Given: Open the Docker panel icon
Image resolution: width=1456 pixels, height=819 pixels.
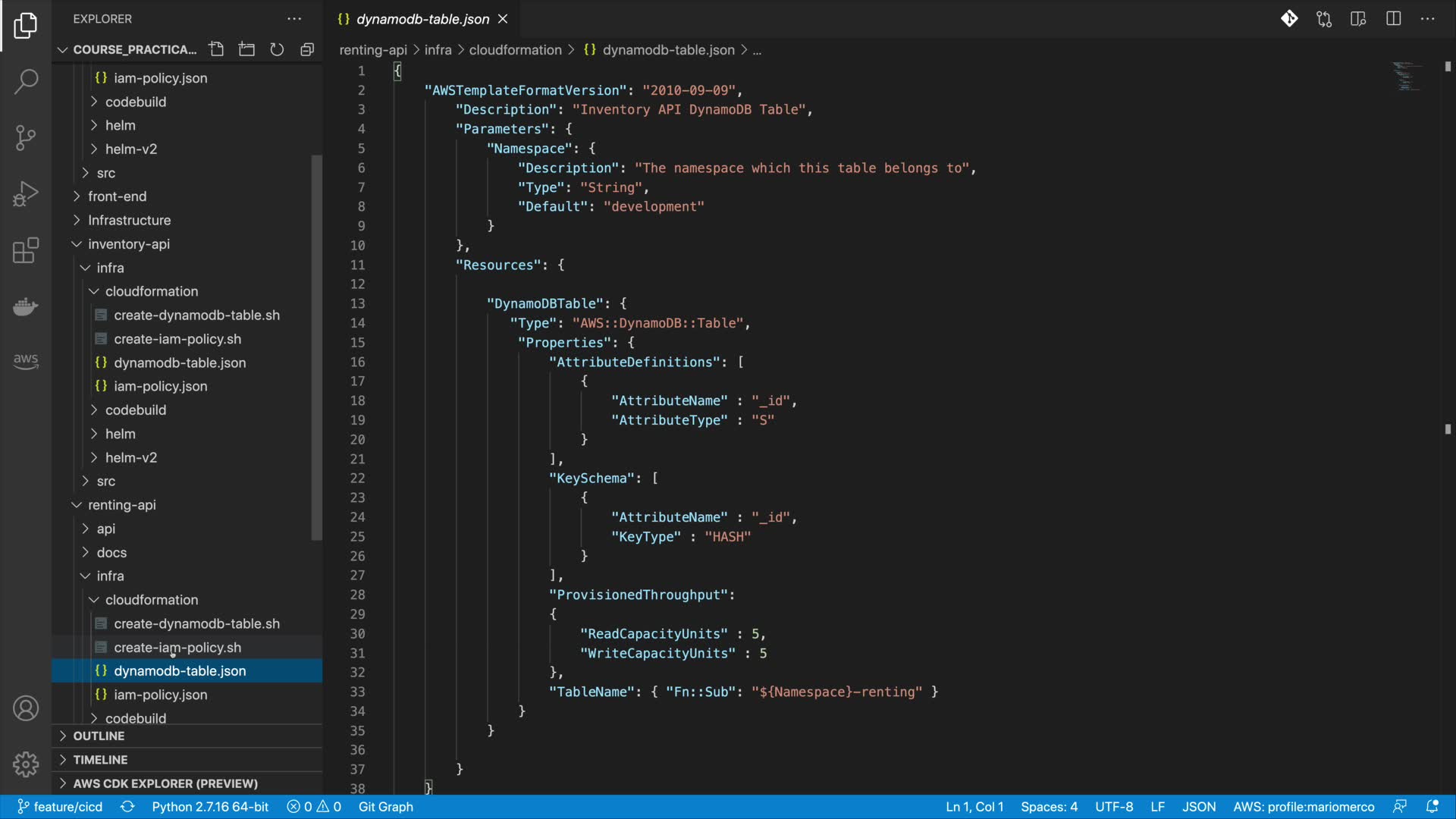Looking at the screenshot, I should (26, 306).
